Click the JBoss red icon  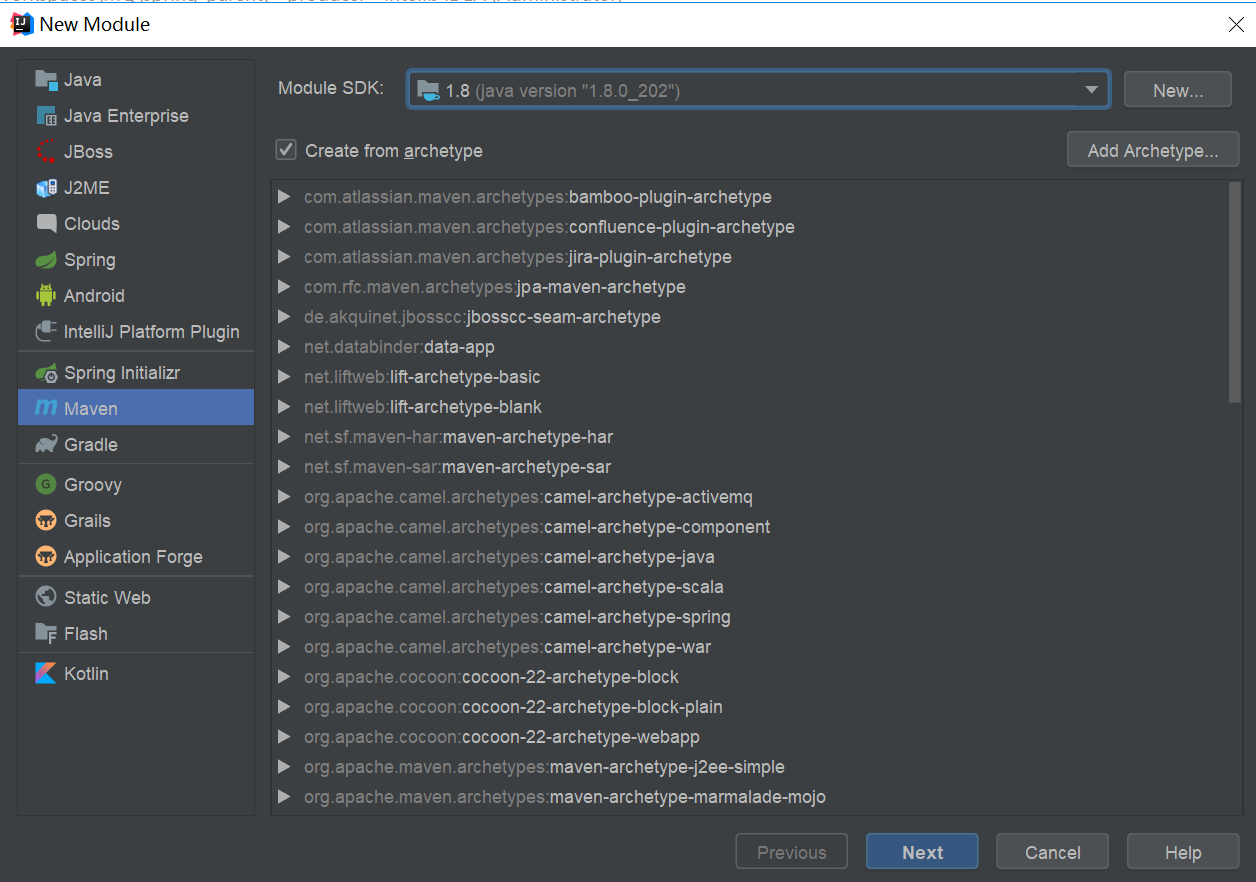[46, 152]
